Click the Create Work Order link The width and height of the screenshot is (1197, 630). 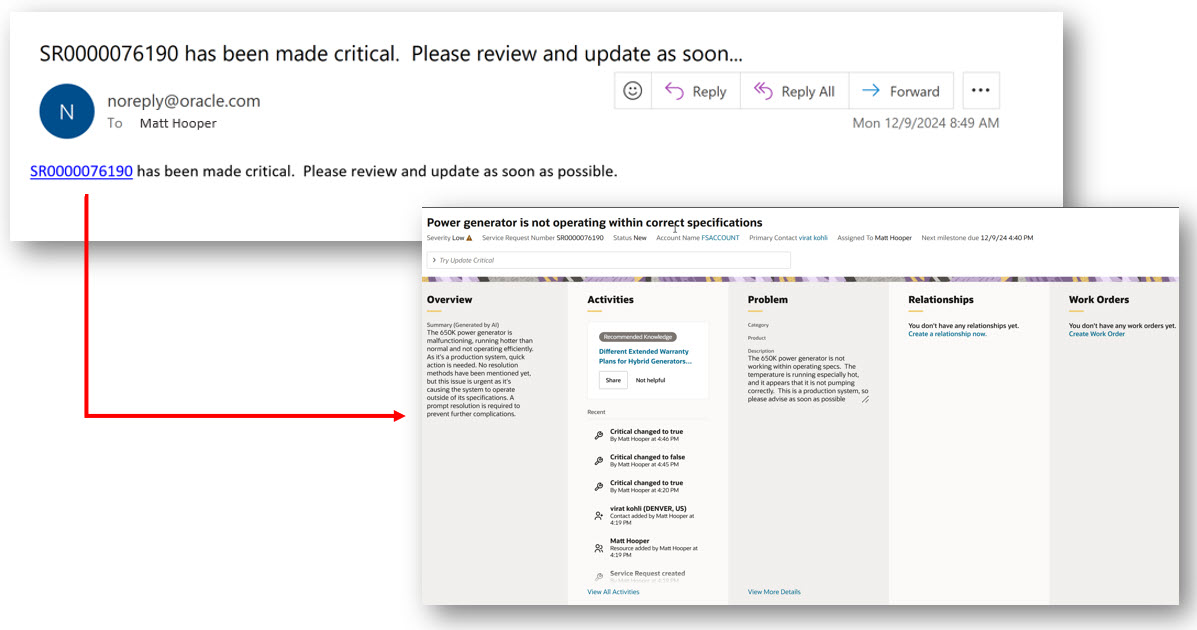tap(1097, 334)
